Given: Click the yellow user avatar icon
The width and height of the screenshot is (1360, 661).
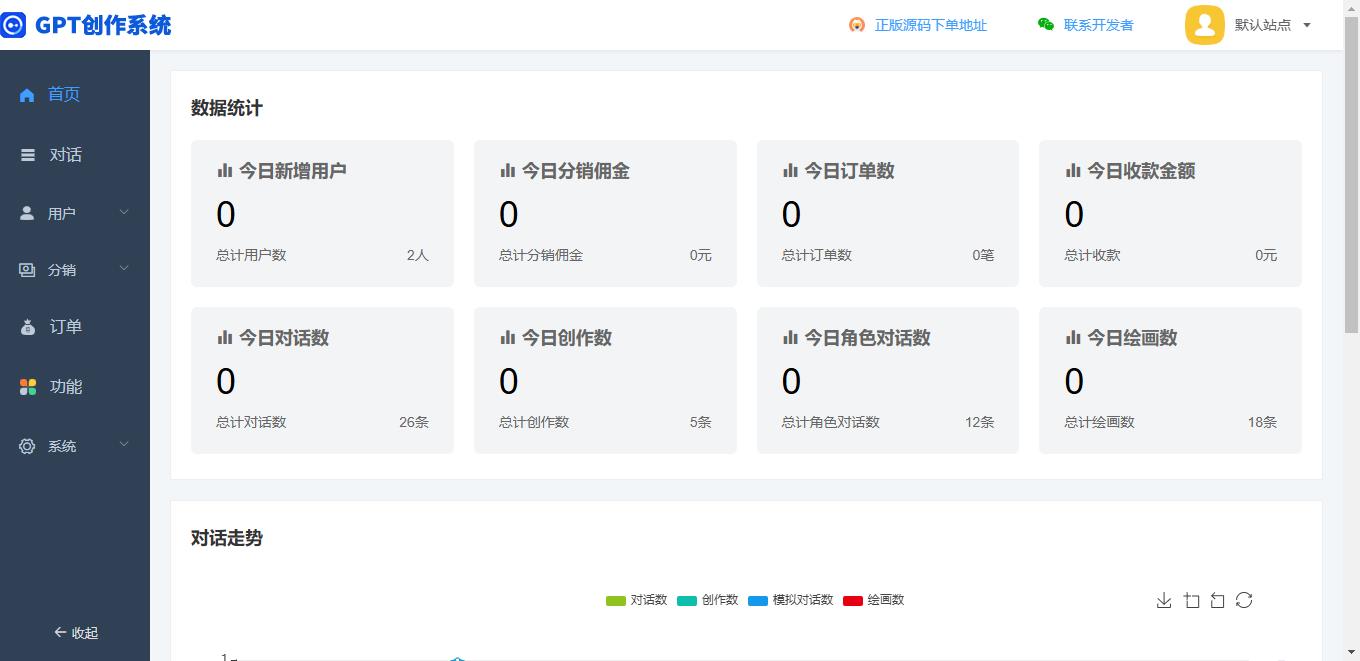Looking at the screenshot, I should tap(1204, 25).
